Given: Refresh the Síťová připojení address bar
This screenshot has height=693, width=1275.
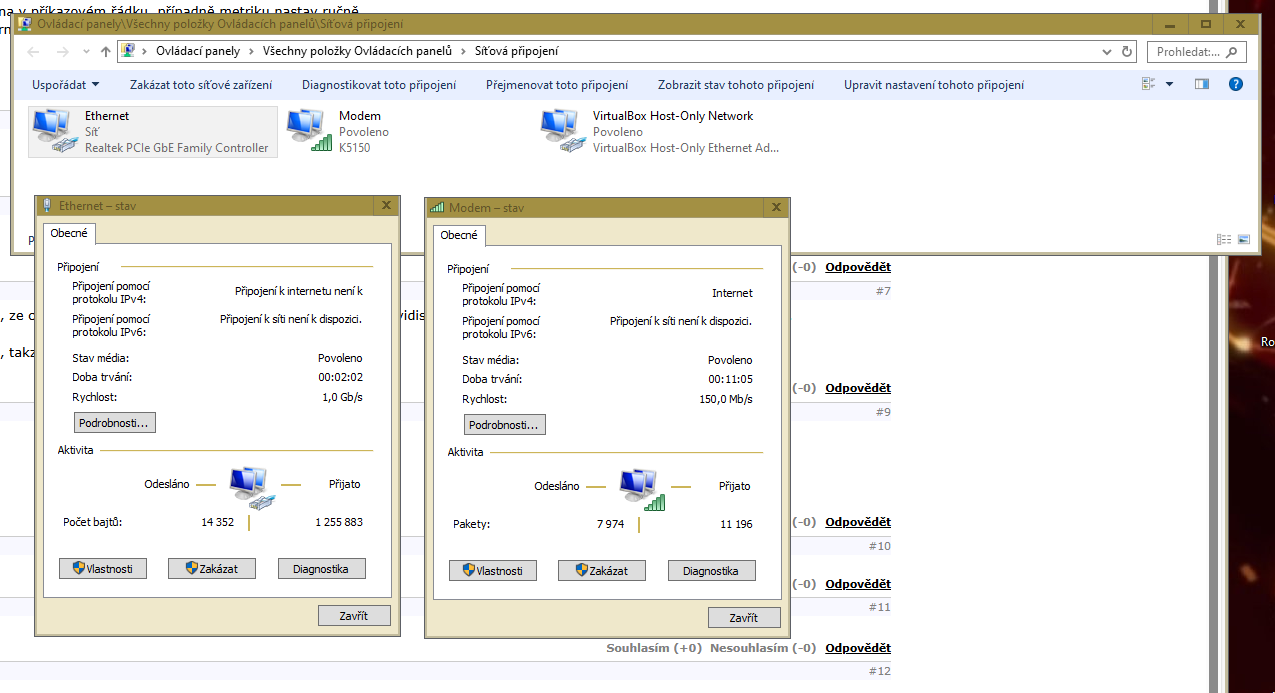Looking at the screenshot, I should tap(1128, 51).
